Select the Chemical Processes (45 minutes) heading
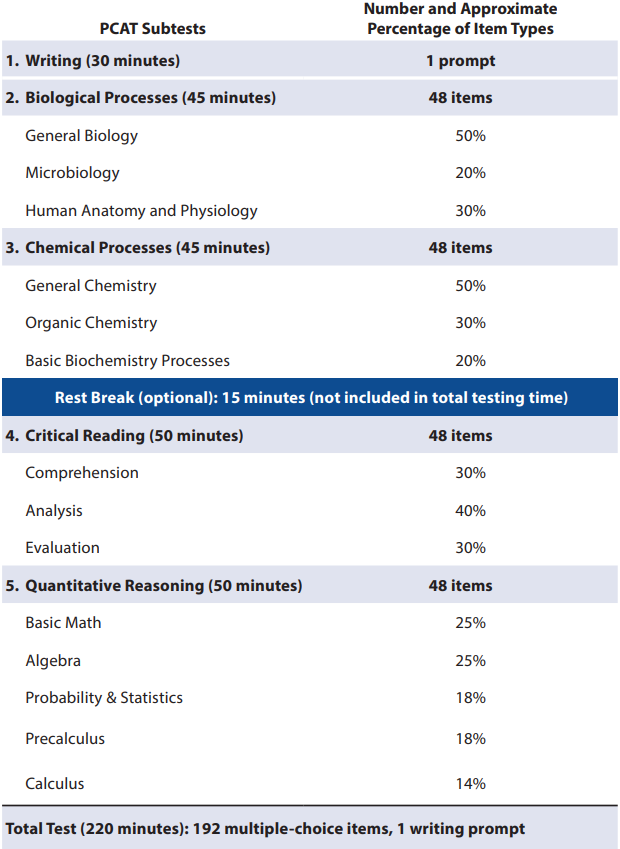Viewport: 620px width, 849px height. pyautogui.click(x=138, y=247)
